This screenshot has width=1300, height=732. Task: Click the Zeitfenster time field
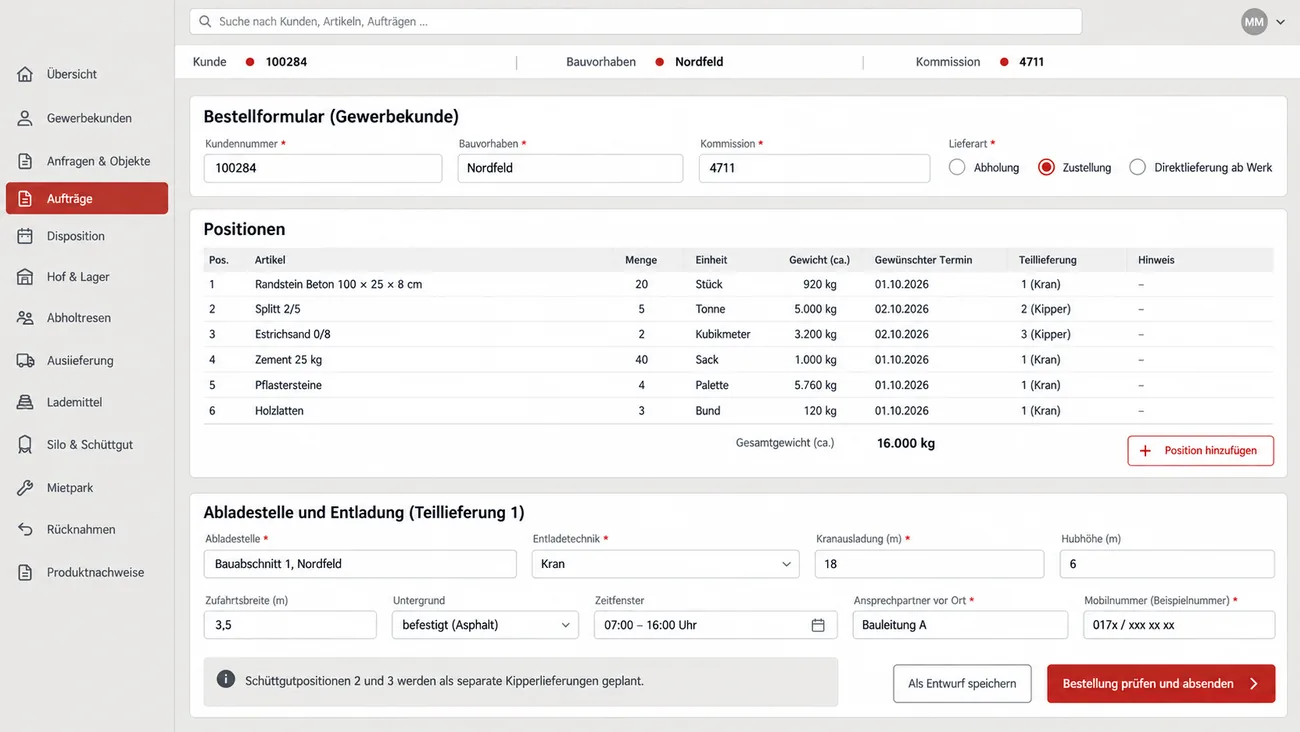click(x=715, y=625)
